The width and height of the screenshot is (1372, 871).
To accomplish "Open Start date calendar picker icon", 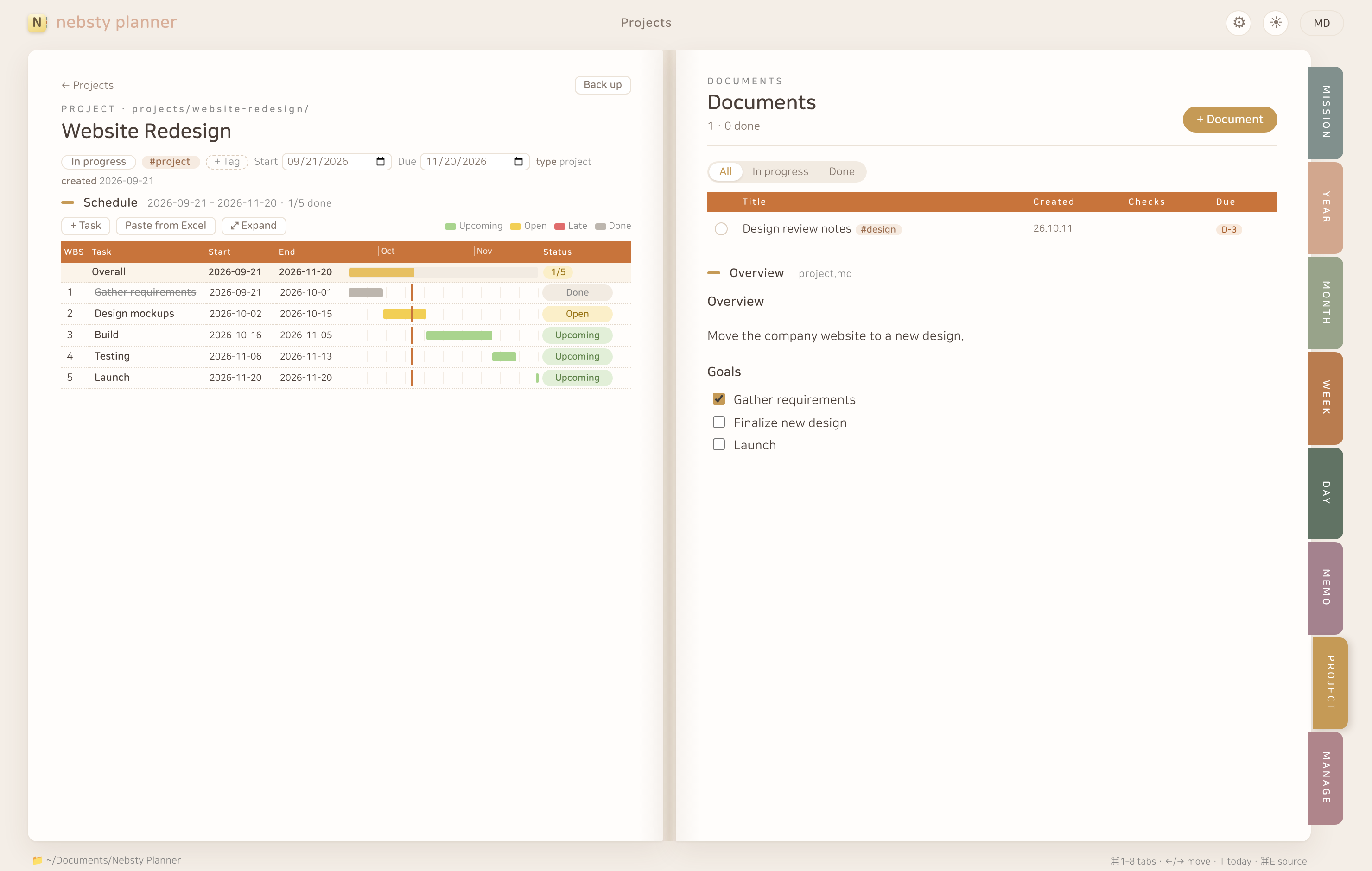I will (x=381, y=162).
